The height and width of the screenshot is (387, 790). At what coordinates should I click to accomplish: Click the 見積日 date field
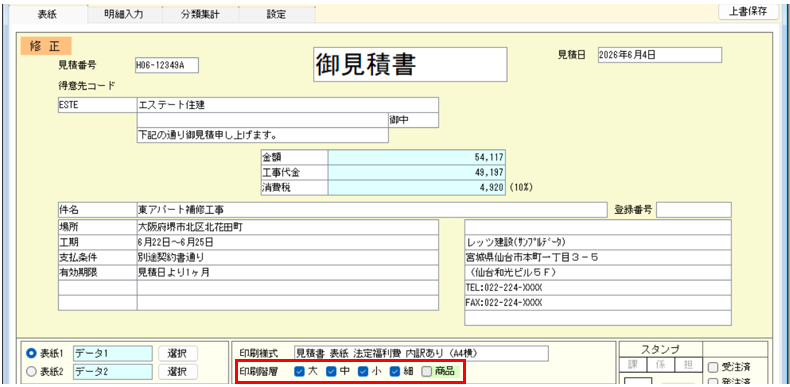point(660,55)
